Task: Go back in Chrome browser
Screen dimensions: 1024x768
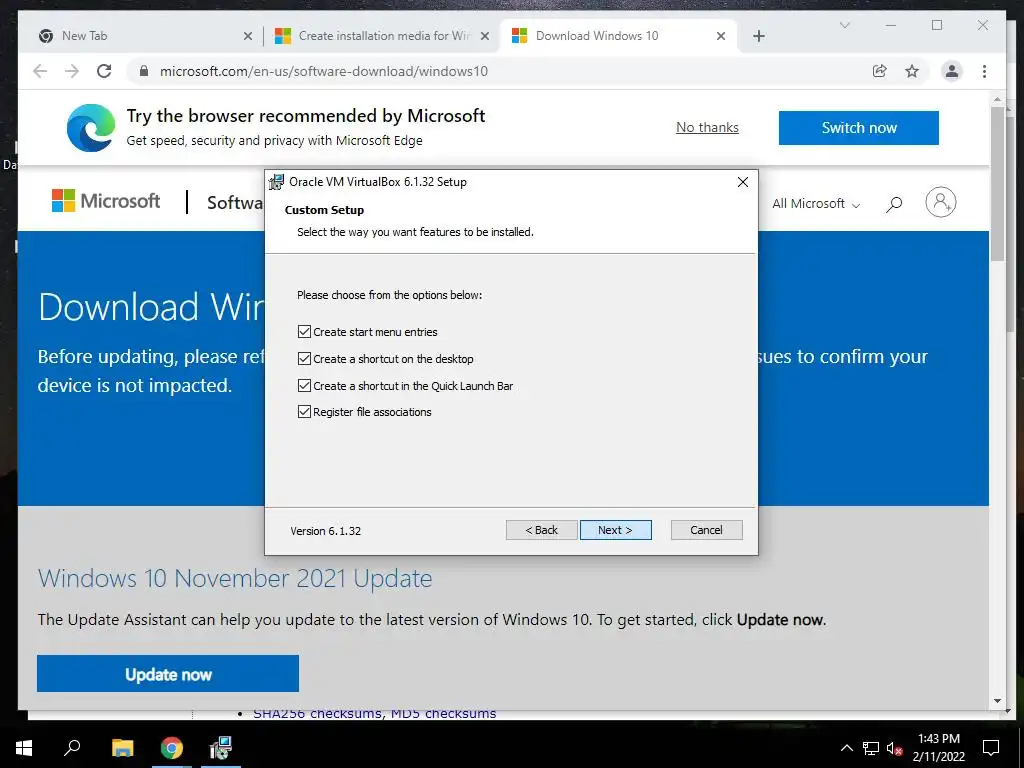Action: 40,71
